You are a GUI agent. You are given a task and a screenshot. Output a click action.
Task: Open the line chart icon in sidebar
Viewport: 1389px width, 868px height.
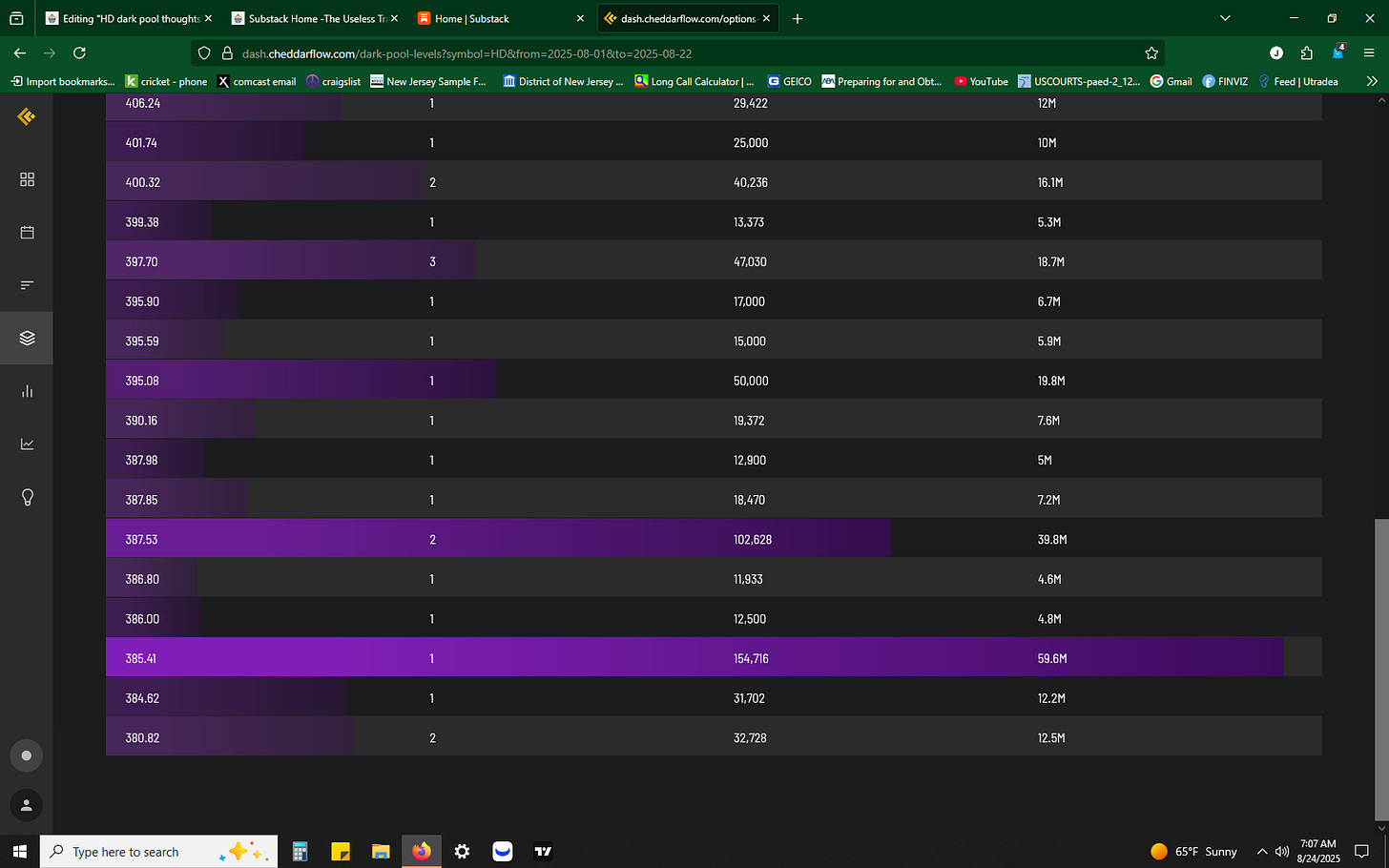27,444
